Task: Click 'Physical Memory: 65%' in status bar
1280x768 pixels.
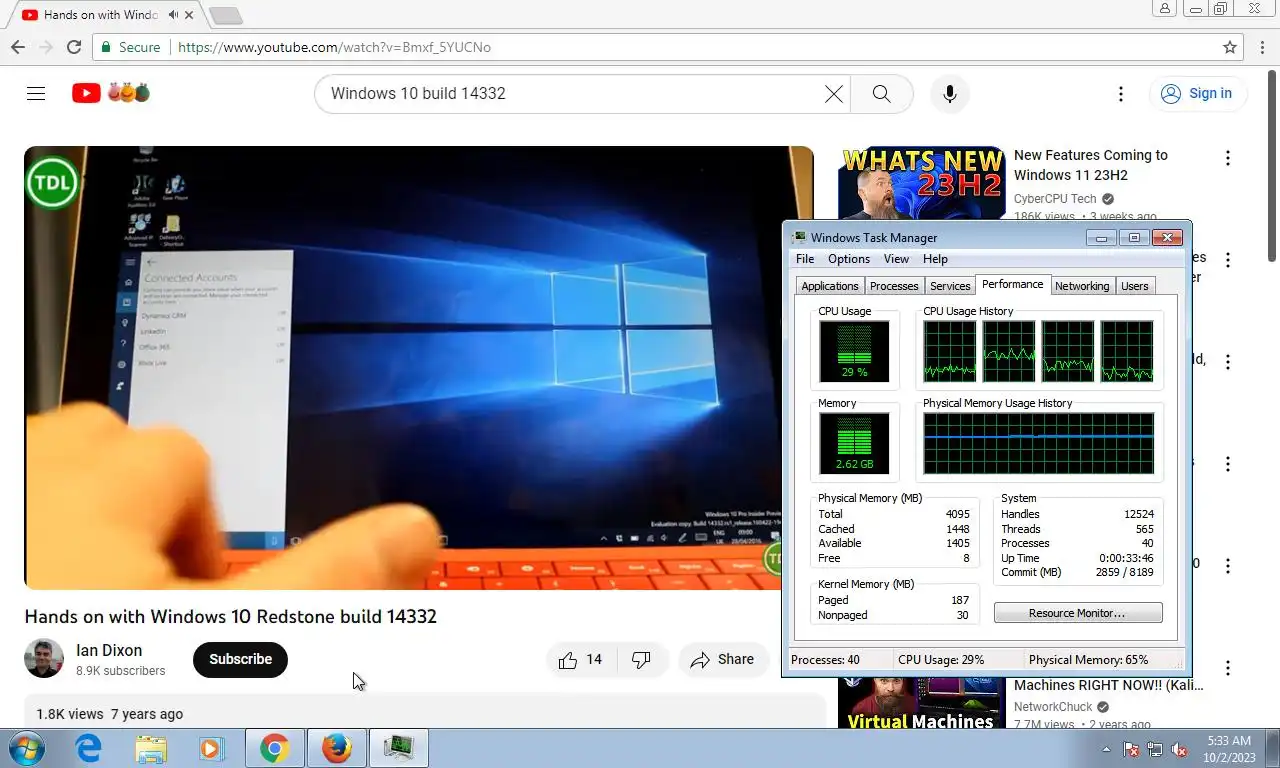Action: [1088, 660]
